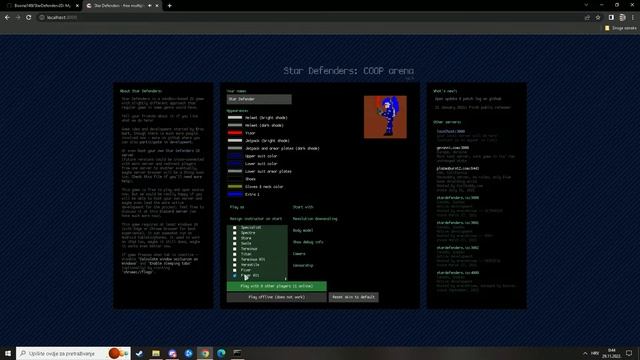Check the Versatile checkbox
The width and height of the screenshot is (640, 360).
235,264
